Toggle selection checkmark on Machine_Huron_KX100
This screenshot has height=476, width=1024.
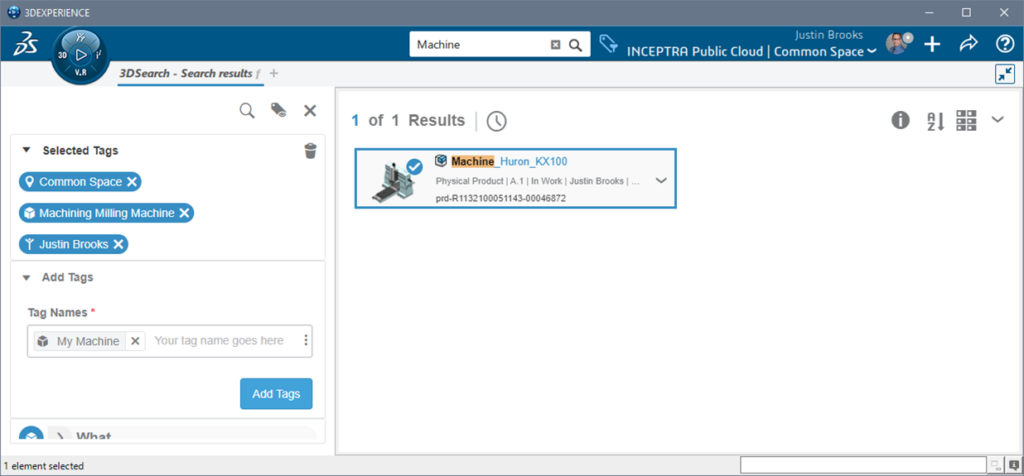[414, 166]
